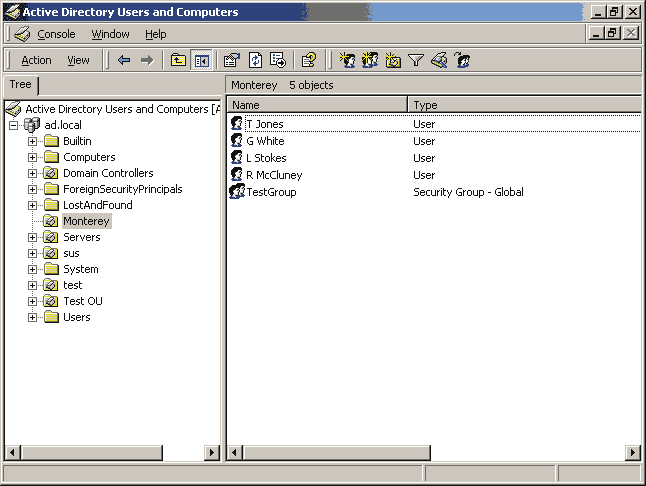Switch to the Tree tab
Viewport: 646px width, 486px height.
[21, 85]
